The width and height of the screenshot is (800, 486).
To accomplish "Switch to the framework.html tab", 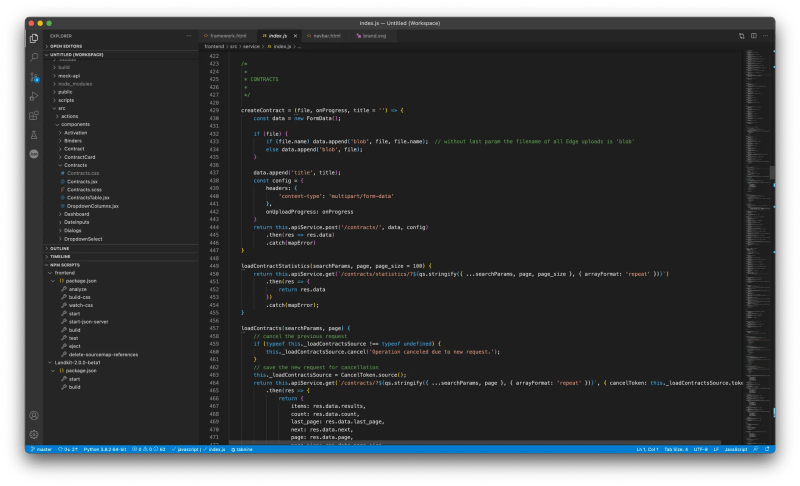I will [x=228, y=36].
